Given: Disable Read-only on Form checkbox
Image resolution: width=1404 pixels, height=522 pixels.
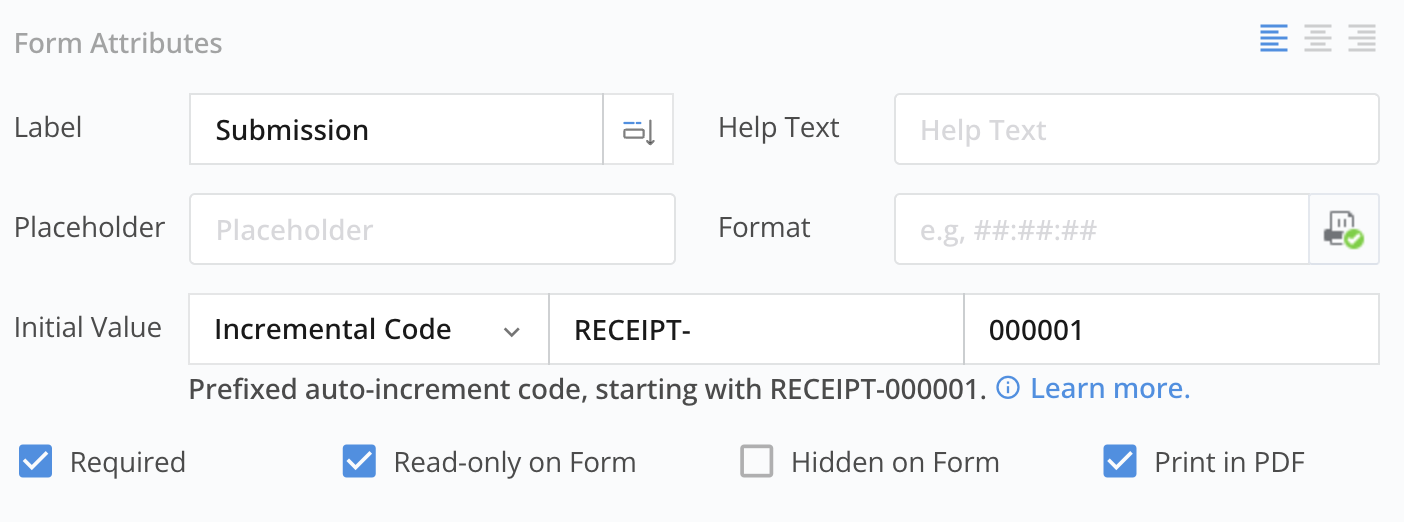Looking at the screenshot, I should tap(359, 462).
